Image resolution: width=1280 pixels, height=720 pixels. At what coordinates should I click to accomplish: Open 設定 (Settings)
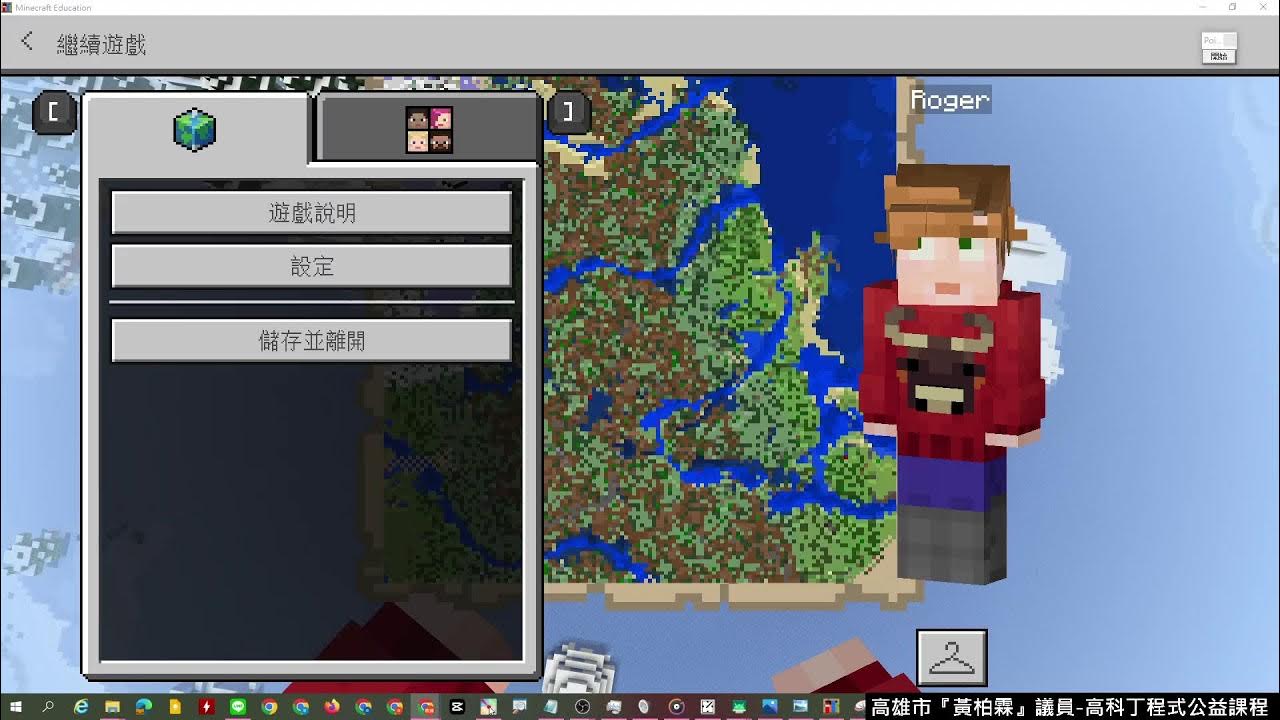click(312, 267)
